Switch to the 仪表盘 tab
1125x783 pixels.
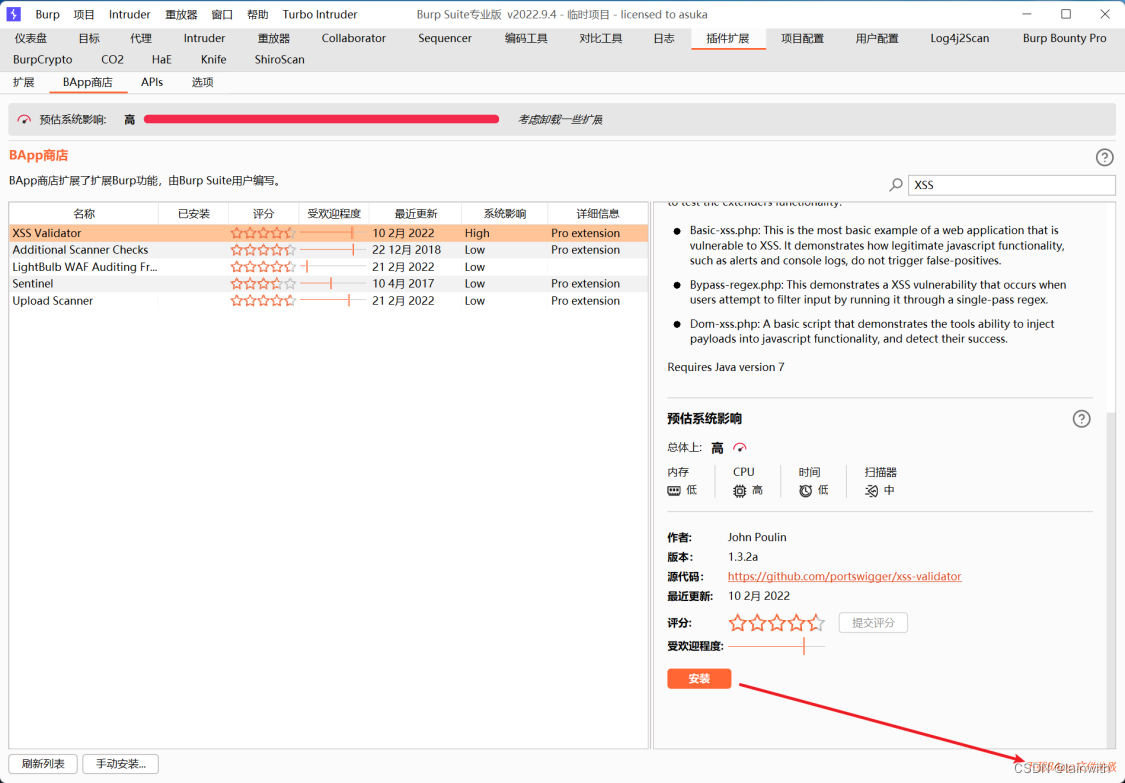[31, 39]
